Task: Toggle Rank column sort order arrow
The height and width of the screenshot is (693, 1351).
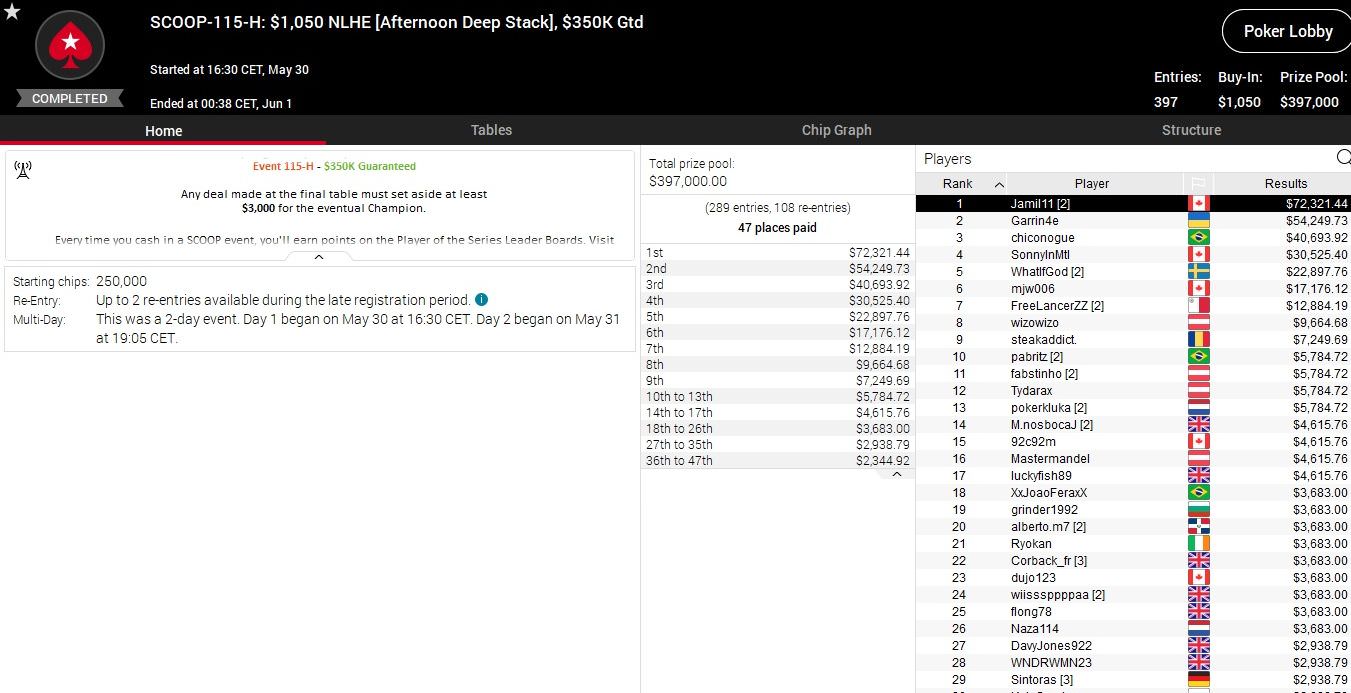Action: 998,184
